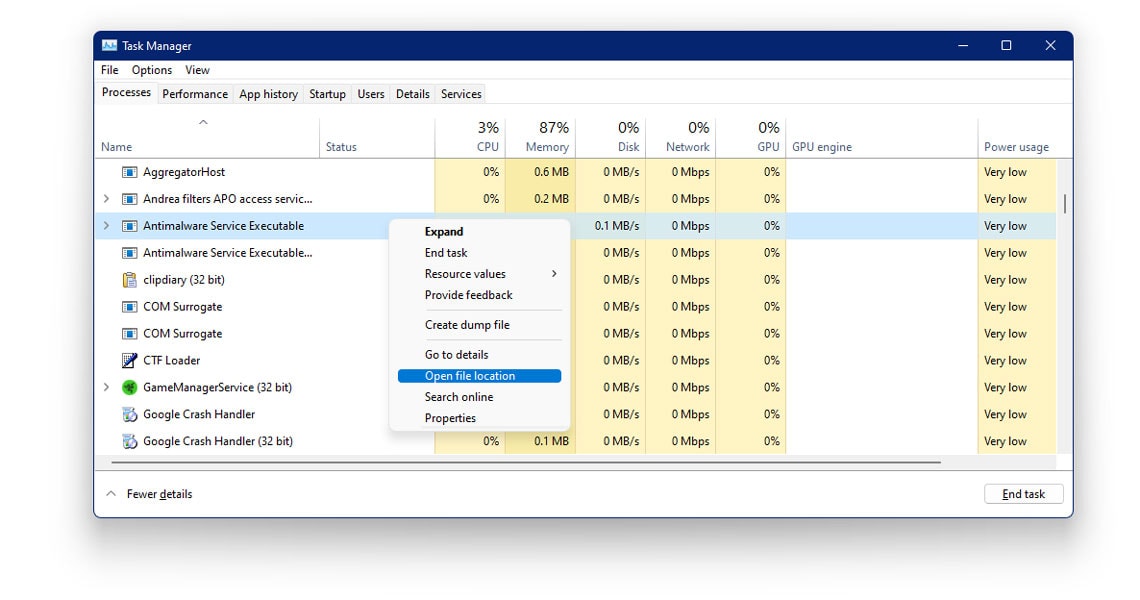Viewport: 1140px width, 600px height.
Task: Click the AggregatorHost process icon
Action: (x=131, y=171)
